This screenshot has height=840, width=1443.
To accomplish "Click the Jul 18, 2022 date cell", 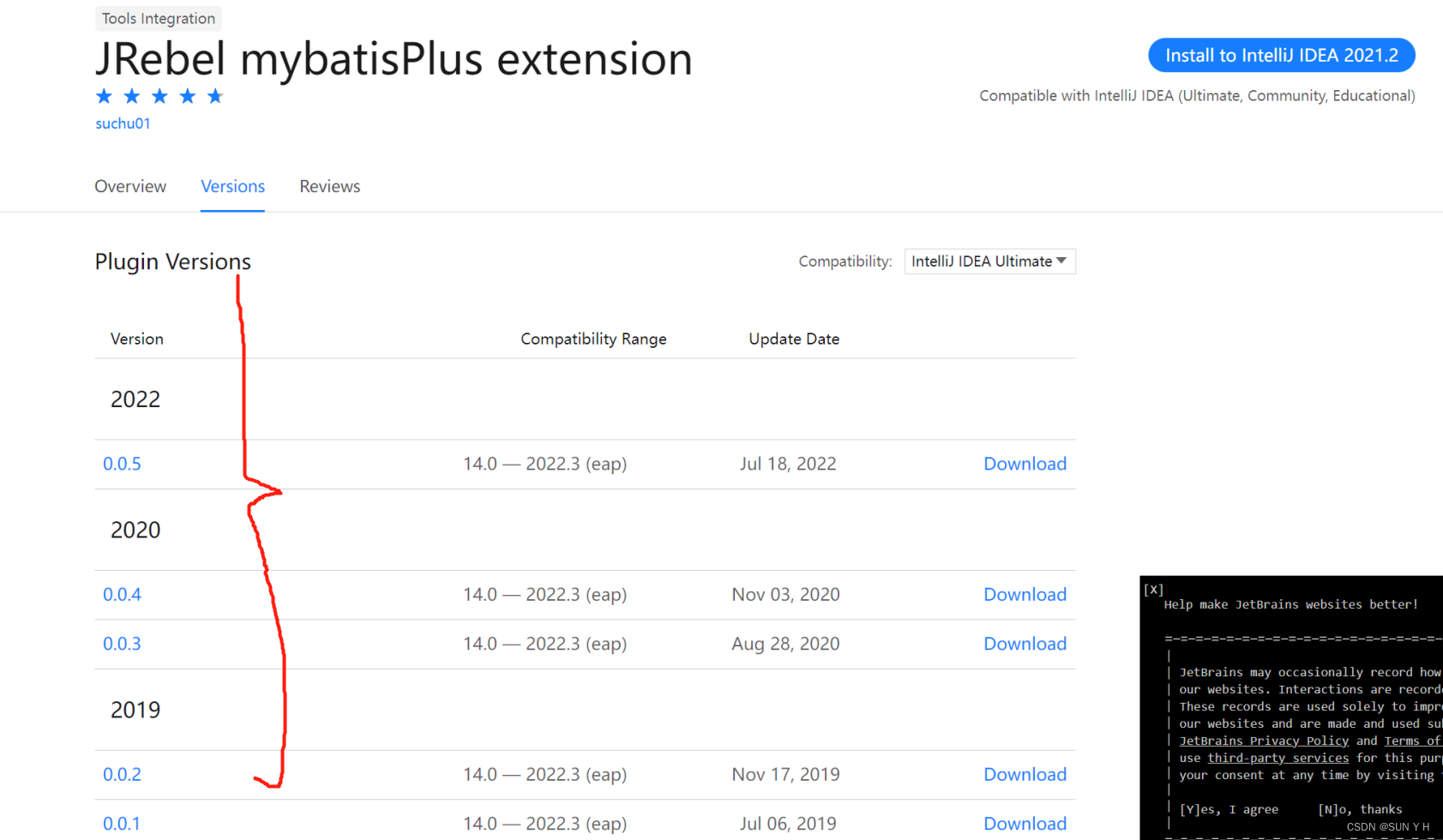I will (x=788, y=464).
